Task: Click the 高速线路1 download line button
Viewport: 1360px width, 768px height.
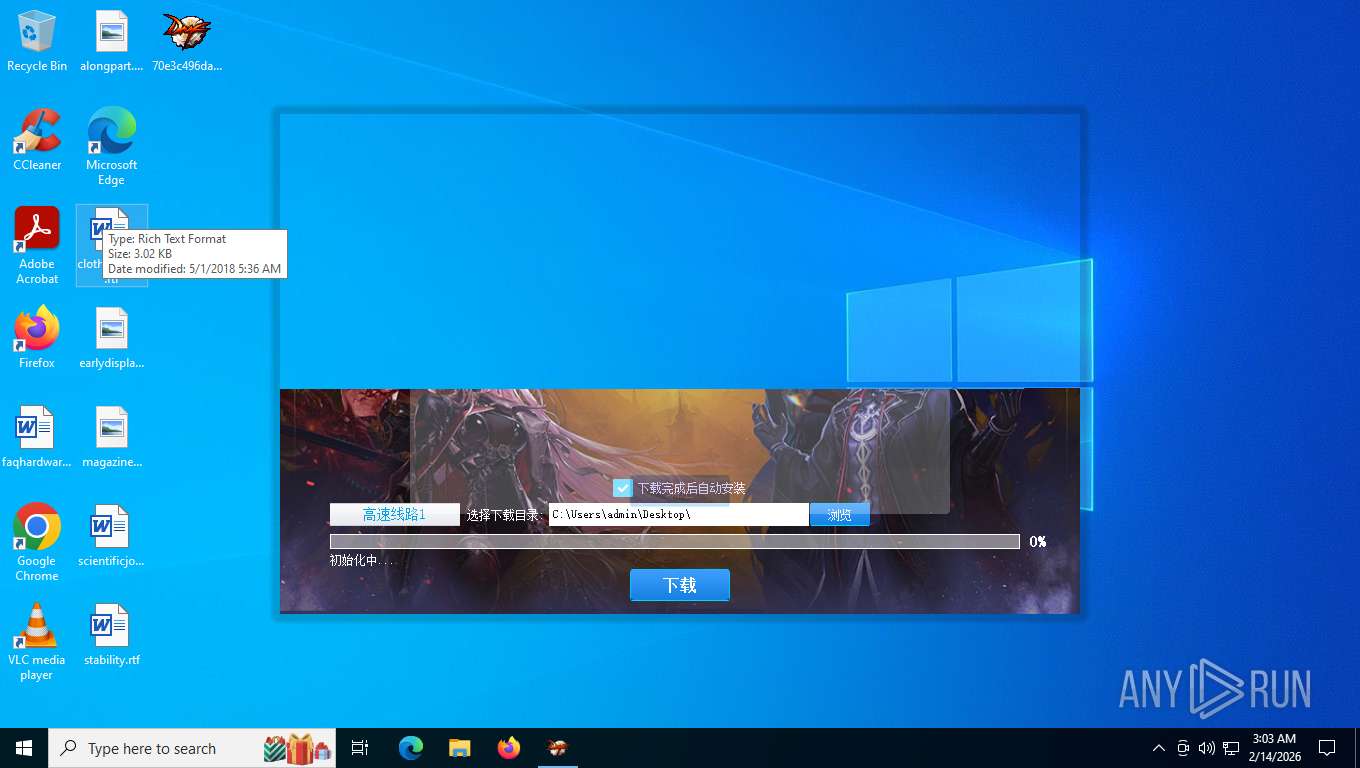Action: pyautogui.click(x=395, y=515)
